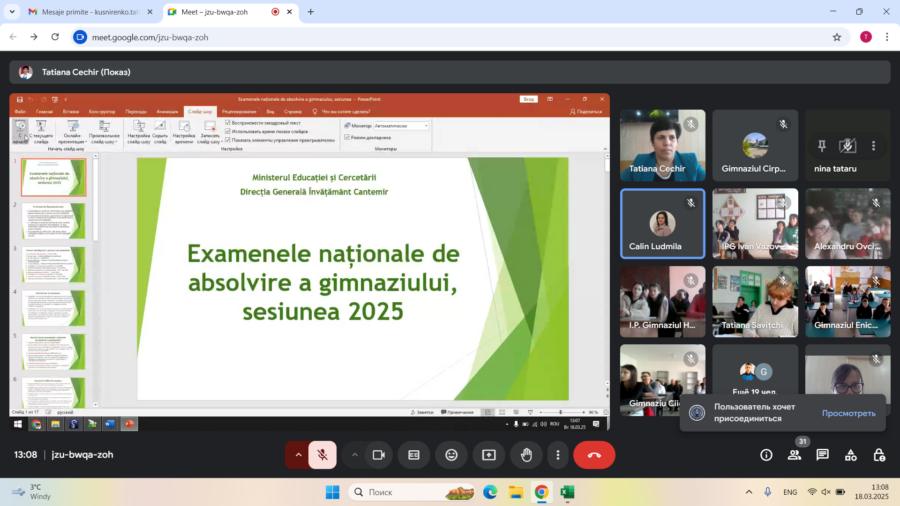The image size is (900, 506).
Task: Pin nina tataru's tile
Action: 821,146
